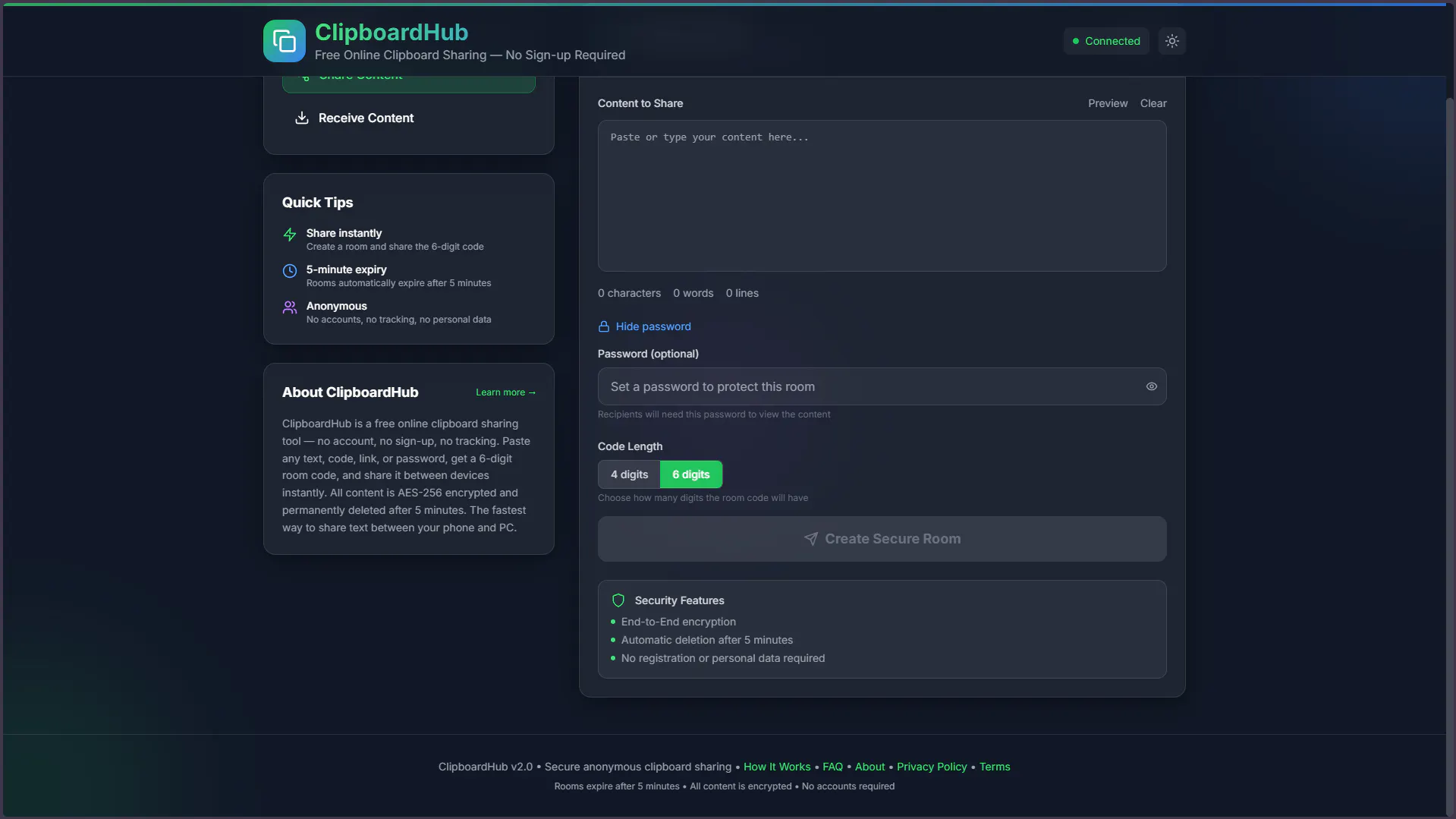Click the 'About ClipboardHub' heading

tap(350, 392)
